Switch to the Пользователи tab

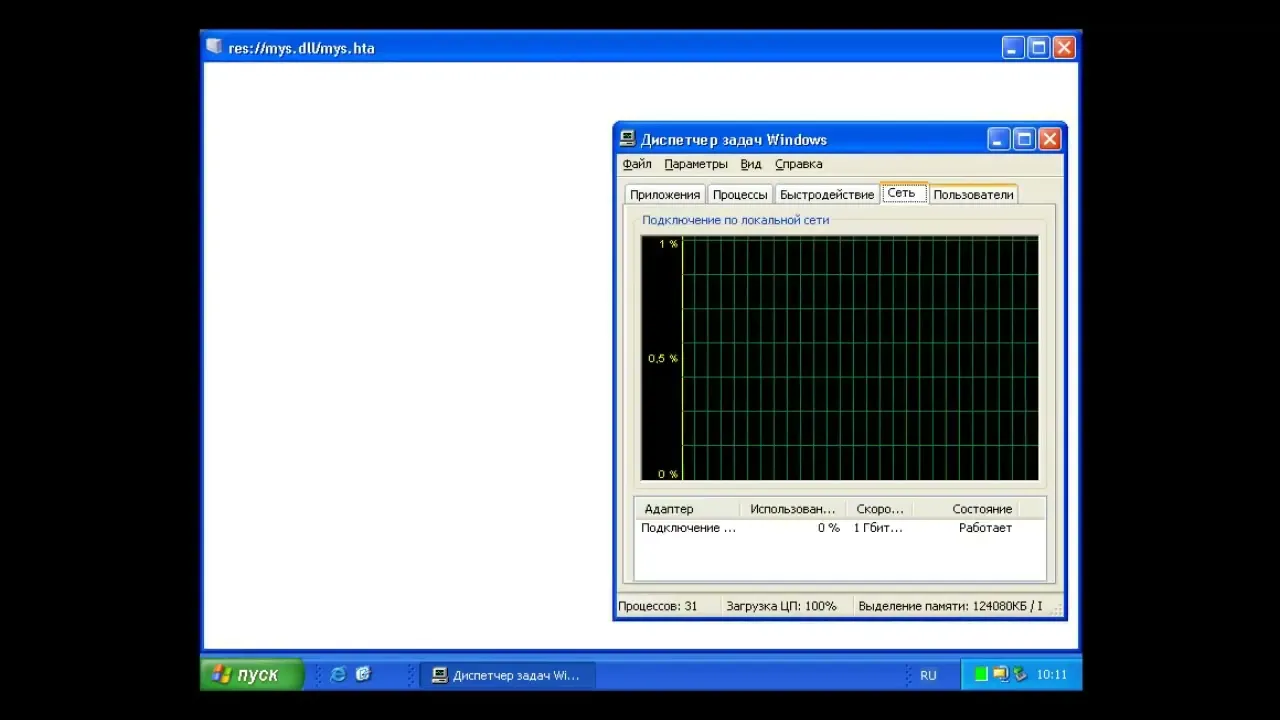pos(973,195)
